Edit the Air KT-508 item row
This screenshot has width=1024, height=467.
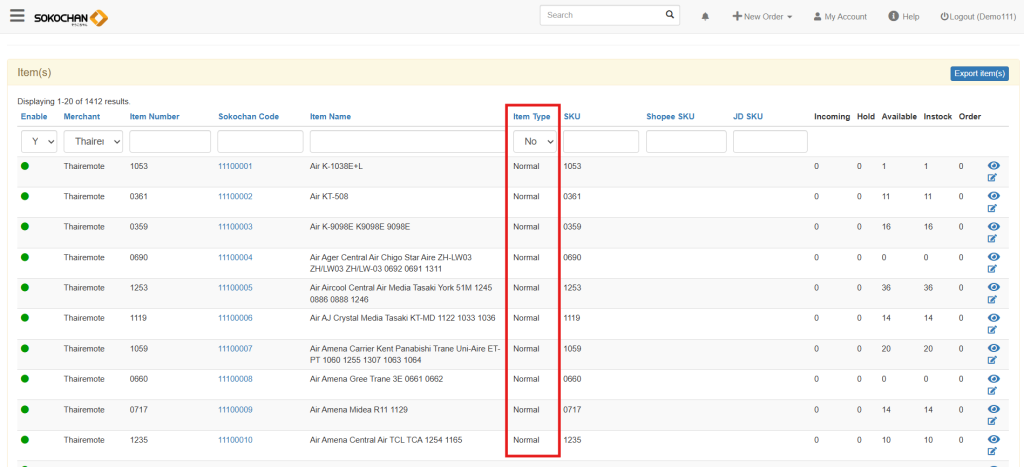click(x=992, y=208)
